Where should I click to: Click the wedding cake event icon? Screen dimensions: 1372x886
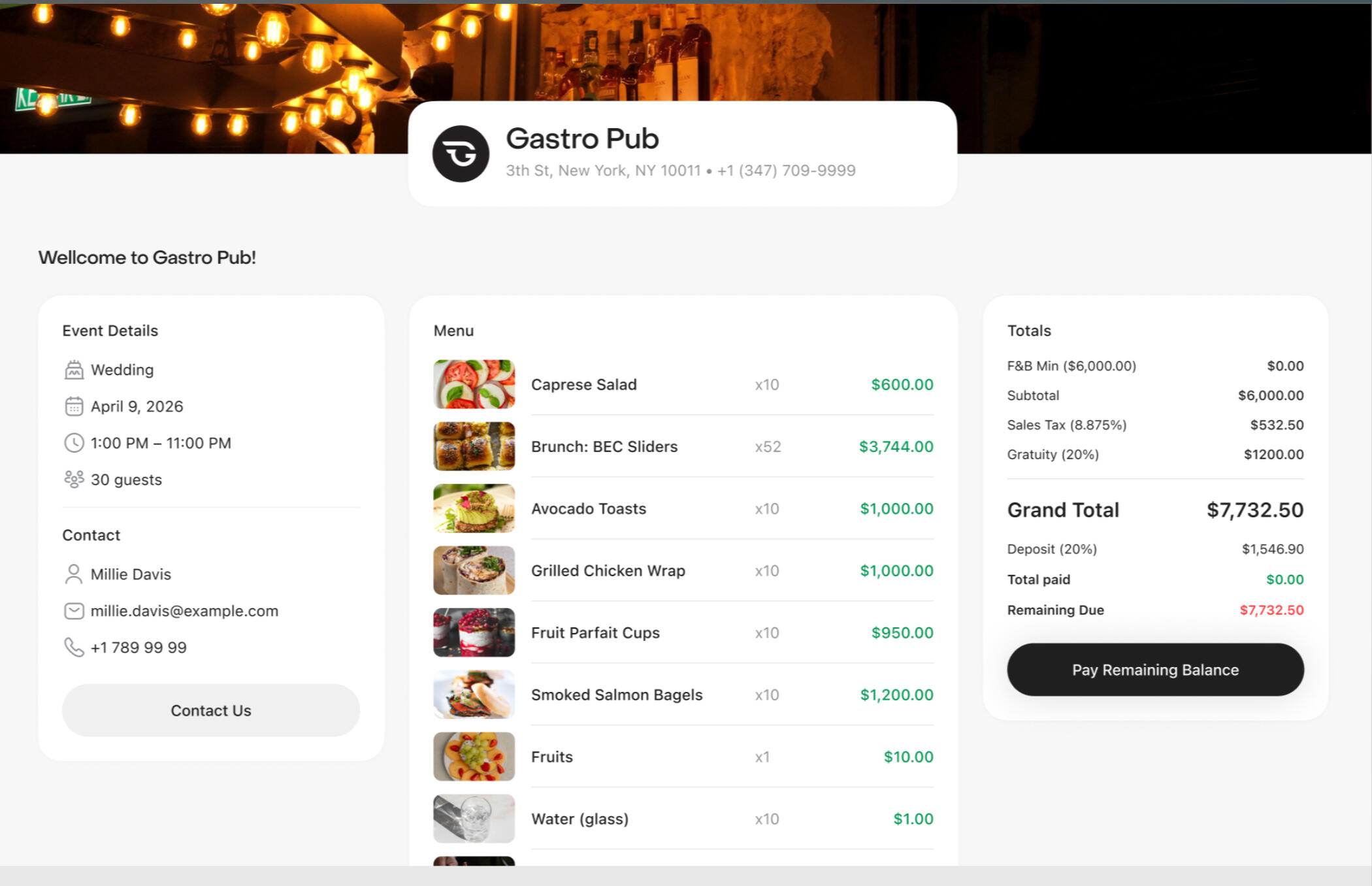74,370
